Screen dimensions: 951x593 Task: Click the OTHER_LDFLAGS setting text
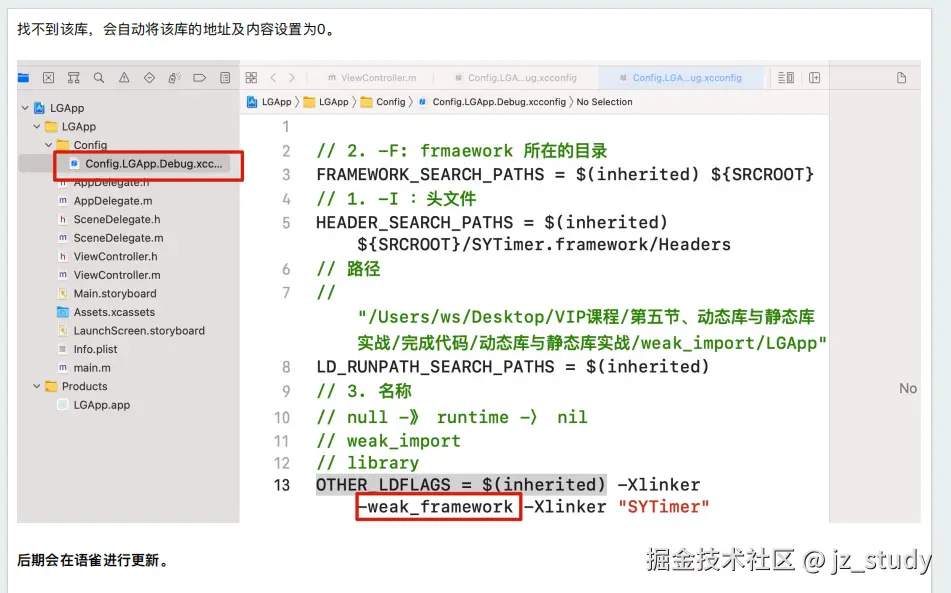(x=383, y=485)
